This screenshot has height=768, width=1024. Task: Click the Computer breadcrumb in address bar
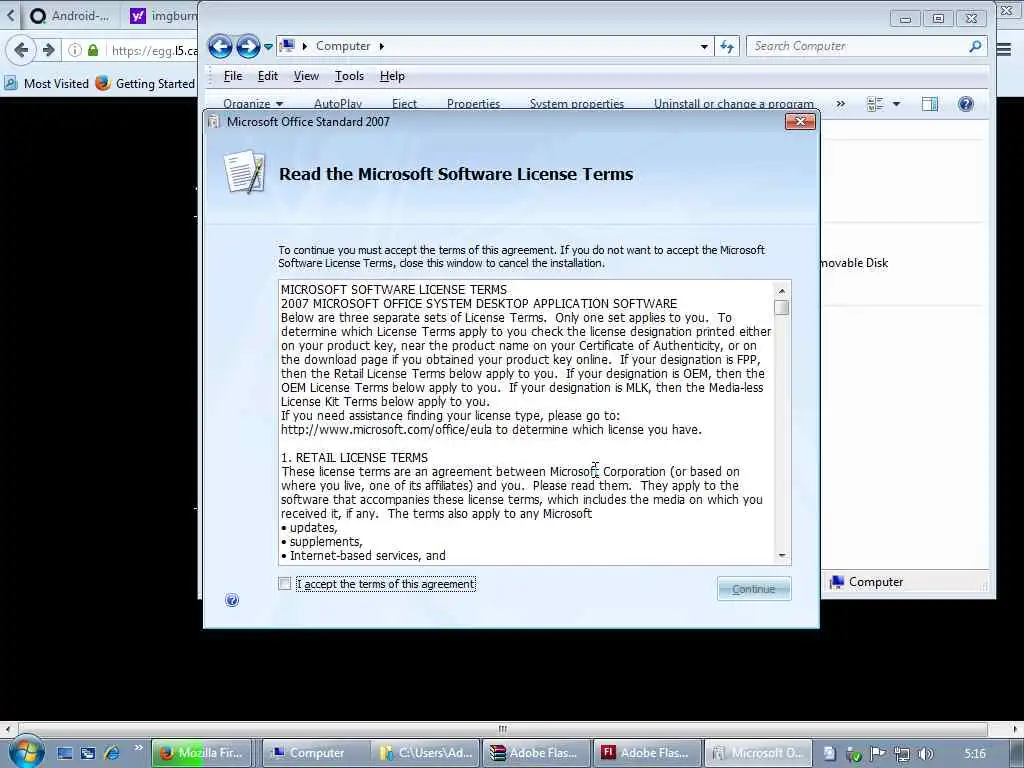tap(343, 46)
